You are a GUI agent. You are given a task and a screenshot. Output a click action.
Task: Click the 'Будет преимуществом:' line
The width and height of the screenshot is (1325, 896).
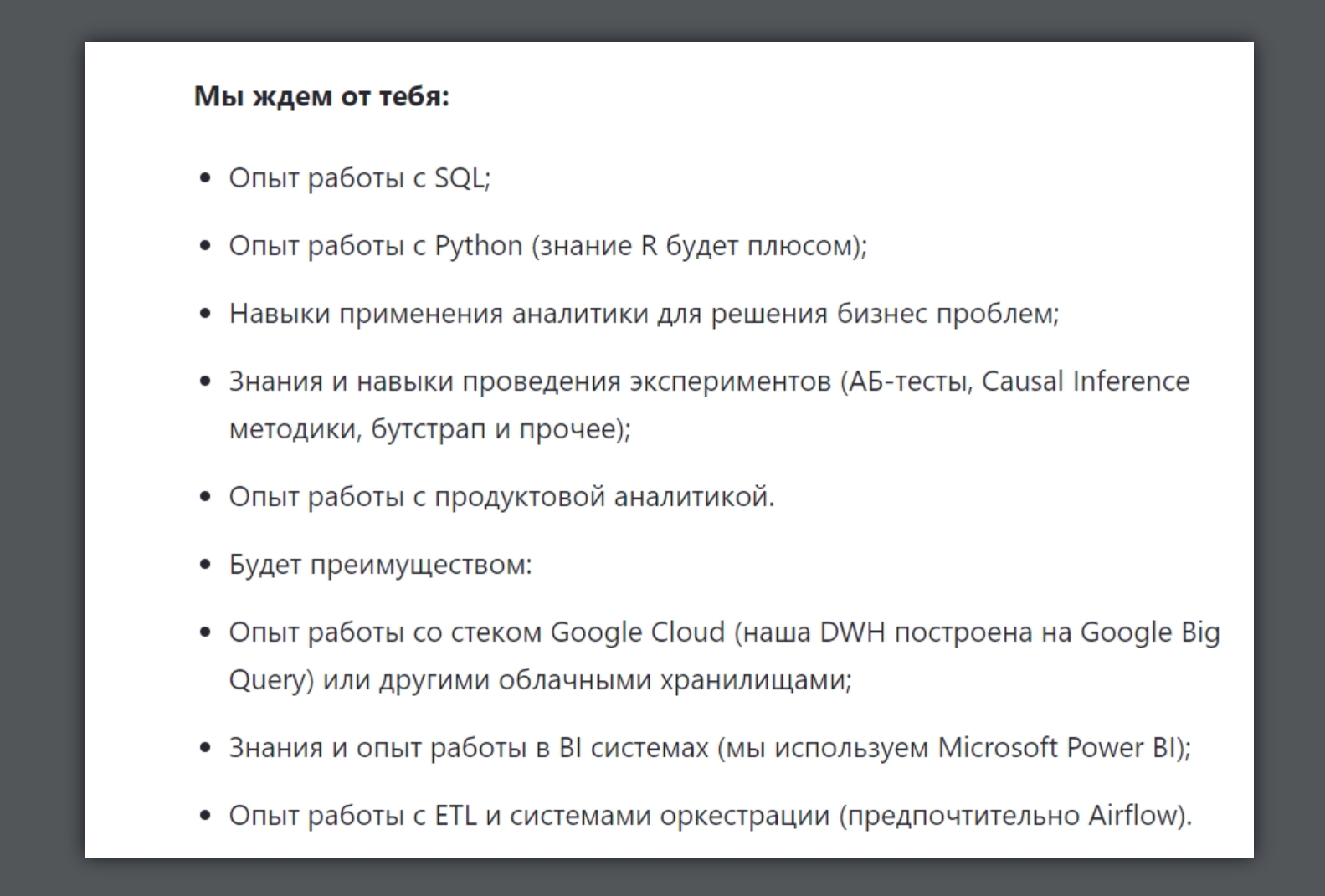tap(381, 565)
